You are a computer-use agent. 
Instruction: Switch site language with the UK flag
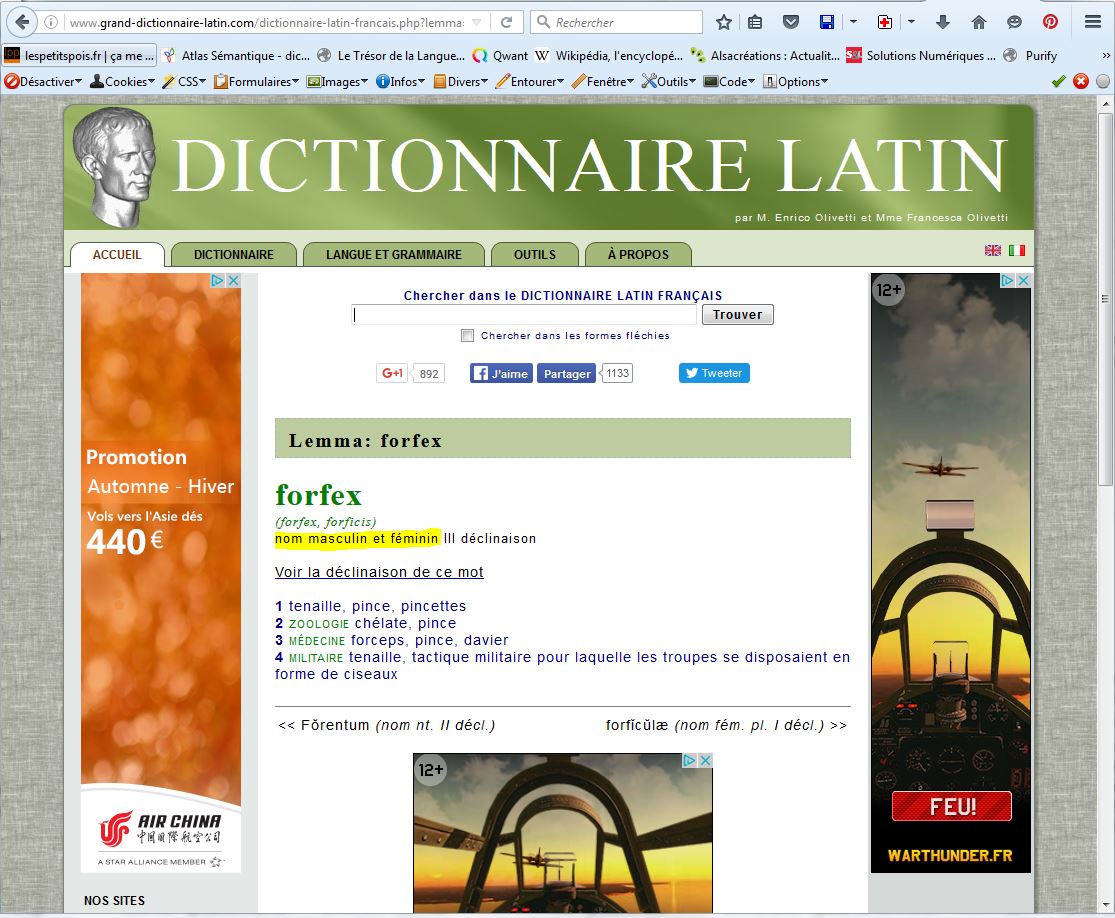[x=993, y=250]
